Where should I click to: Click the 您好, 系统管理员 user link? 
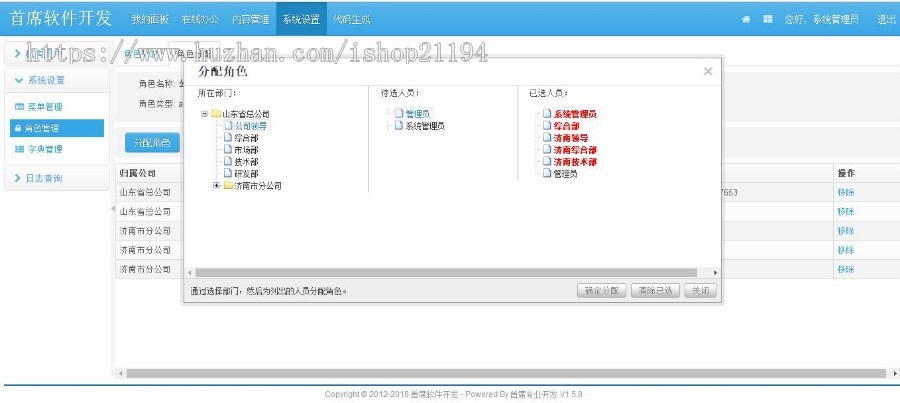(x=821, y=19)
